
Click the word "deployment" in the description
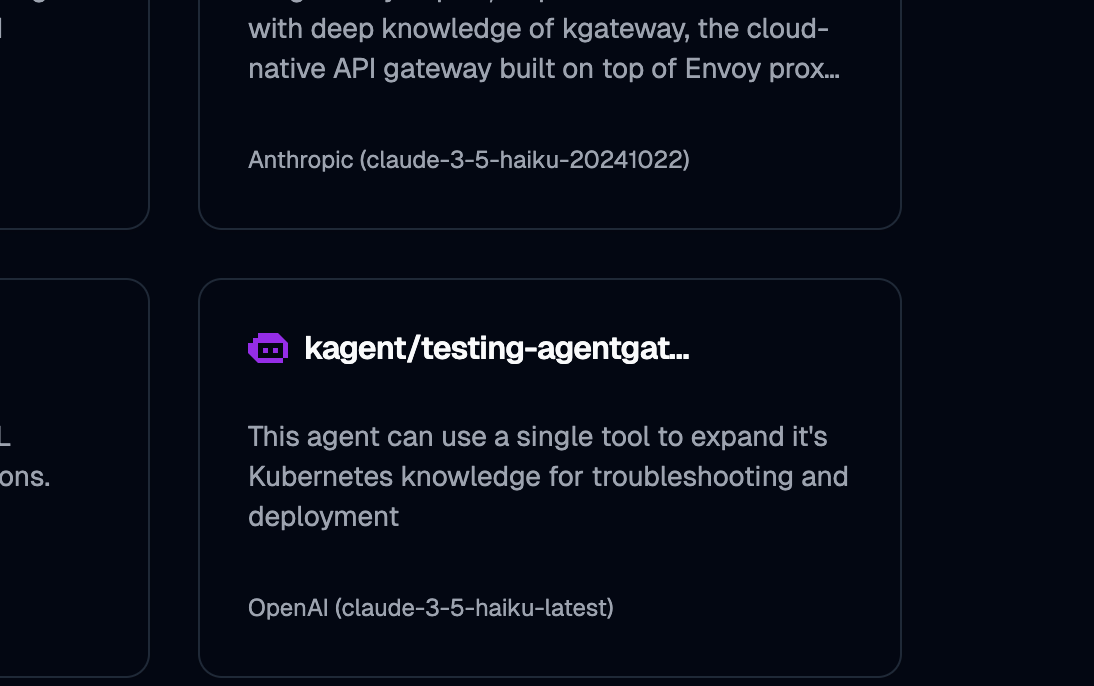(x=323, y=517)
